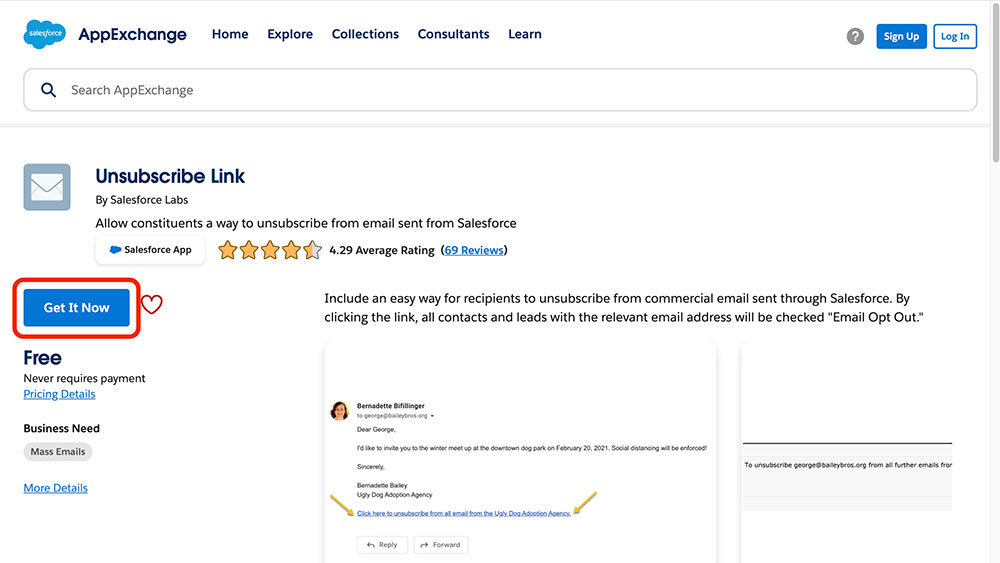Click 'Allow constituents a way to unsubscribe' tagline
The image size is (1000, 563).
click(x=306, y=223)
